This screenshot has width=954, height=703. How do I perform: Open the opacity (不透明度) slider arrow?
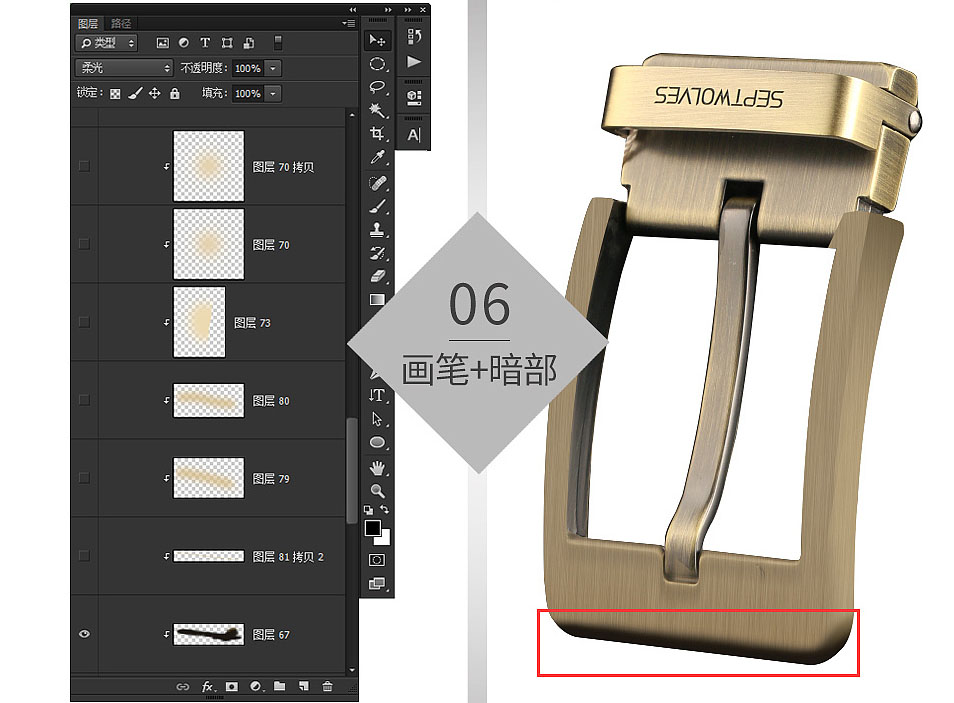273,68
